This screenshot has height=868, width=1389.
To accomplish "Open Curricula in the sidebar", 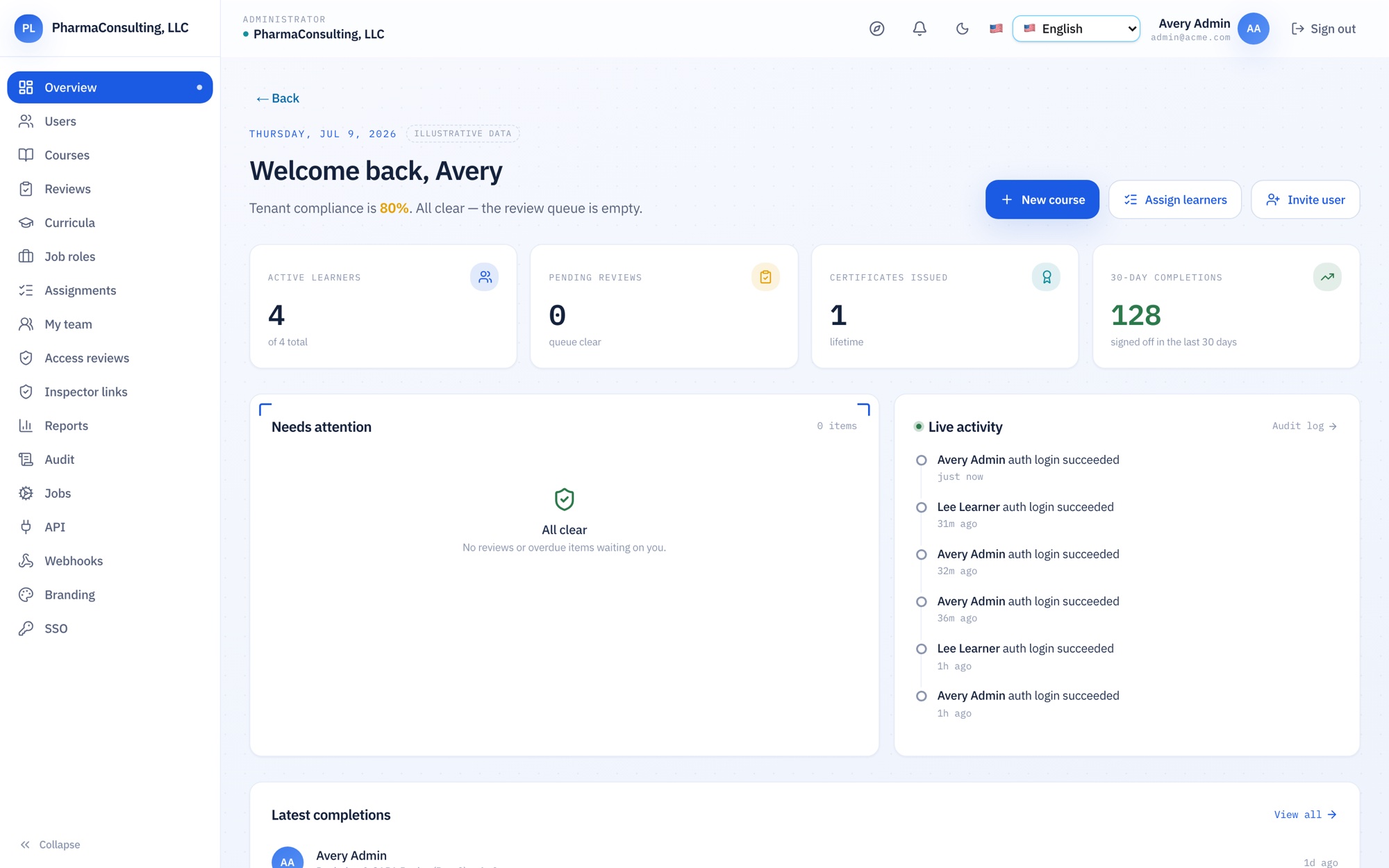I will [x=110, y=223].
